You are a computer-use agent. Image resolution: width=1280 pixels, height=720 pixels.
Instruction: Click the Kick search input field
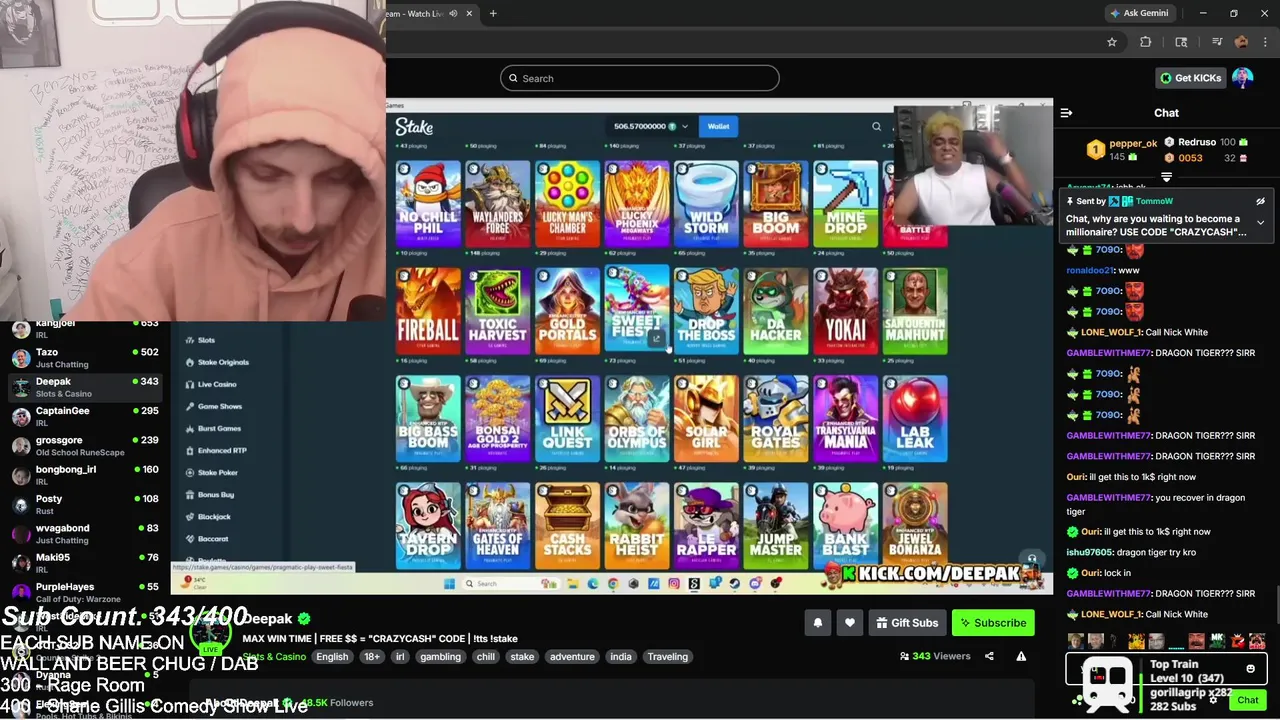[x=640, y=78]
